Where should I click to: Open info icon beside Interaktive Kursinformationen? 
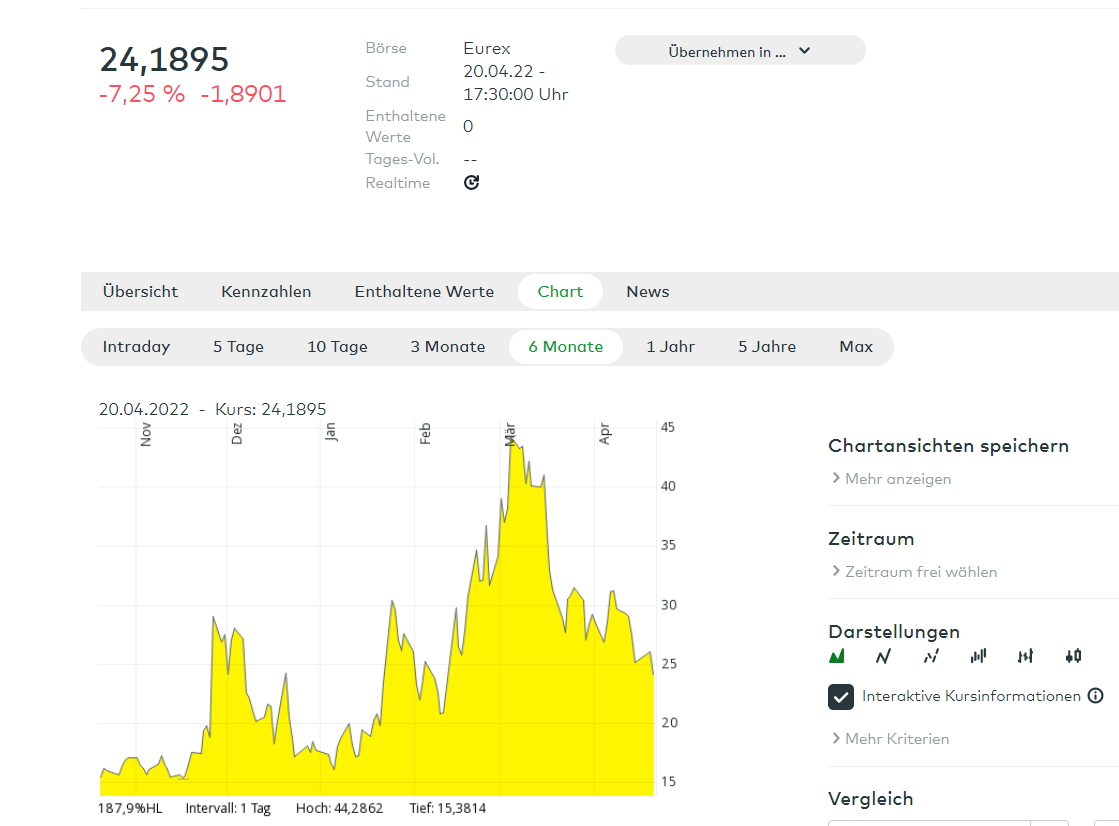pos(1095,696)
